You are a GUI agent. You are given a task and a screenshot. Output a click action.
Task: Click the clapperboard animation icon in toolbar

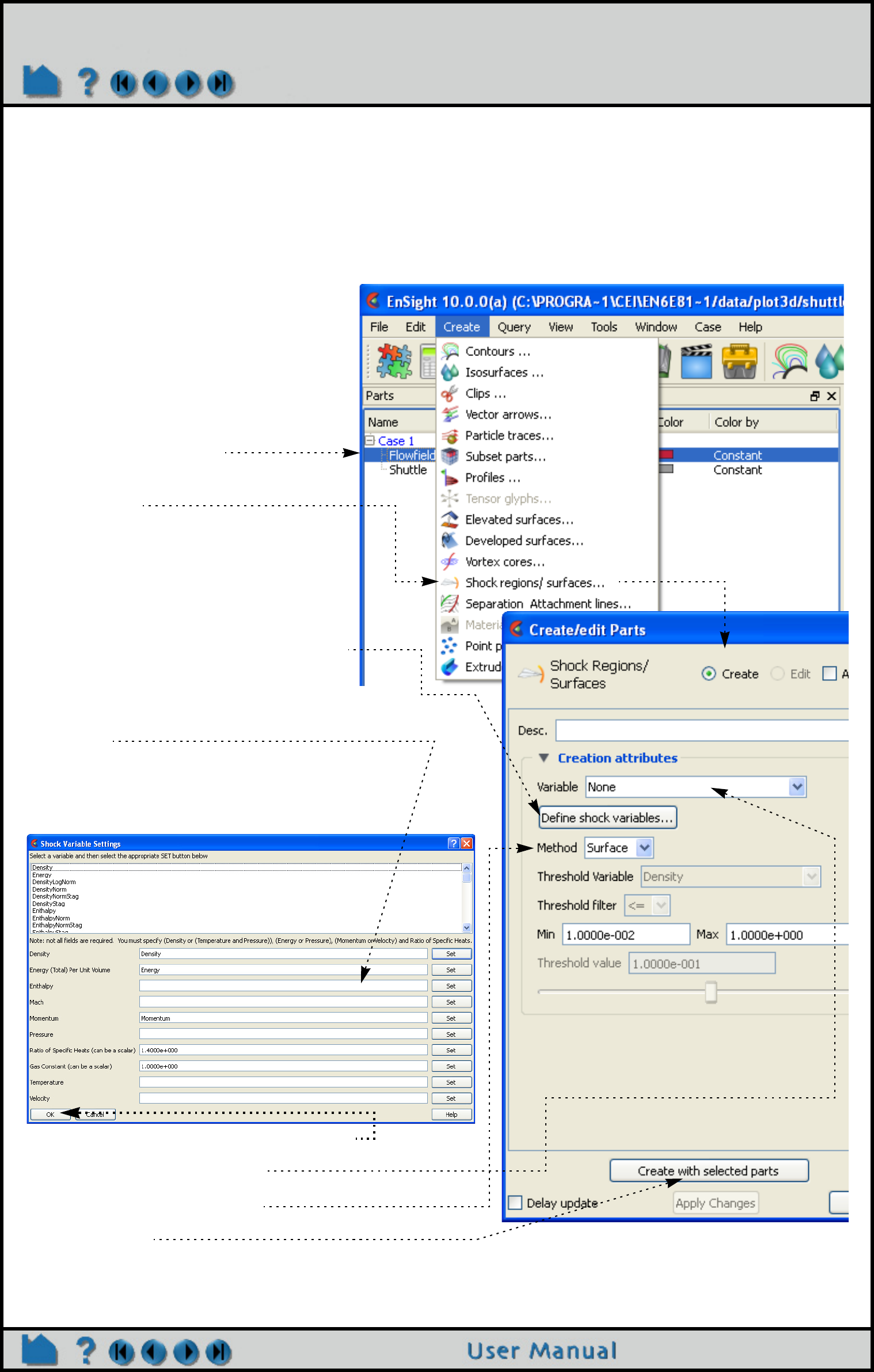pyautogui.click(x=696, y=361)
